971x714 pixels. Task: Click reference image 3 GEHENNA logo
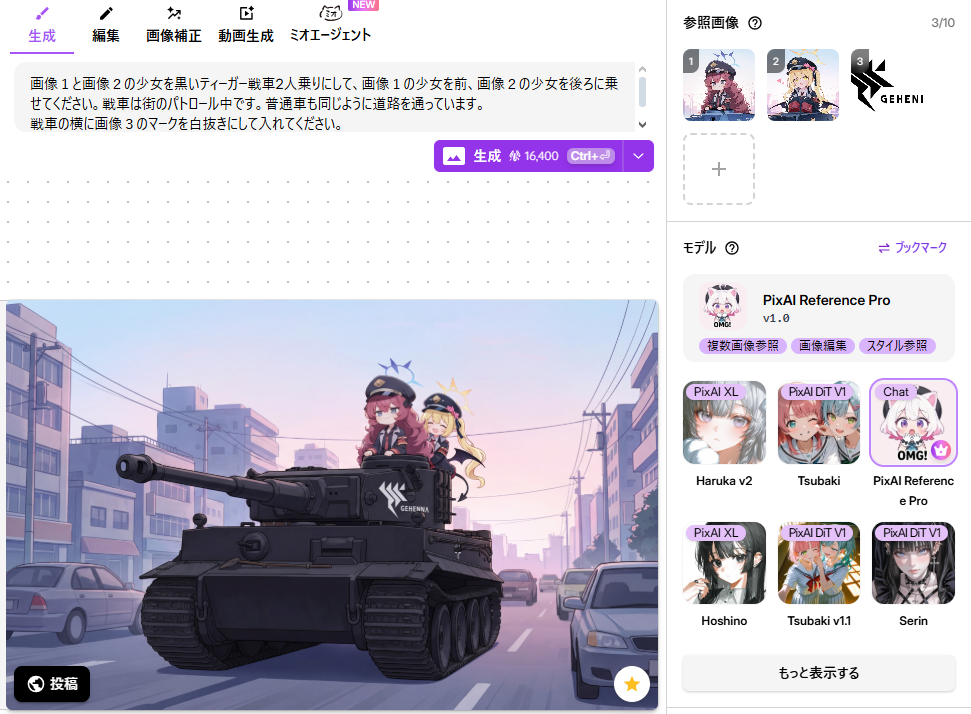tap(887, 85)
